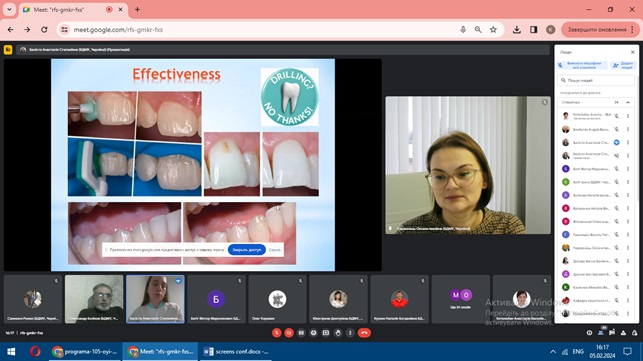Image resolution: width=643 pixels, height=361 pixels.
Task: Toggle captions button in call controls
Action: [301, 333]
